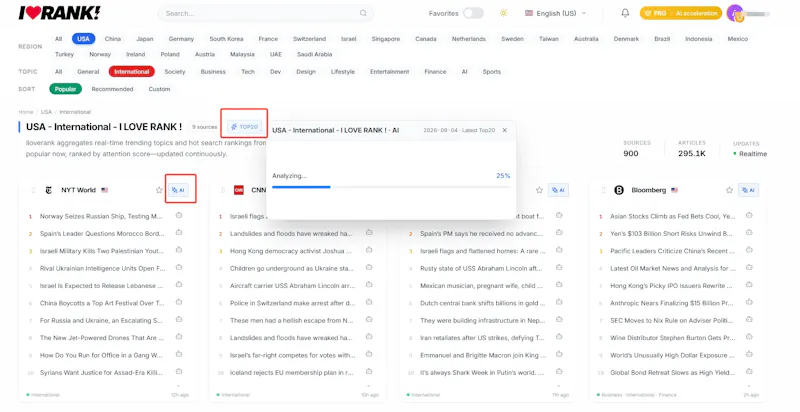This screenshot has width=800, height=412.
Task: Click icon beside Anthropic Nears Finalizing headline
Action: [749, 302]
